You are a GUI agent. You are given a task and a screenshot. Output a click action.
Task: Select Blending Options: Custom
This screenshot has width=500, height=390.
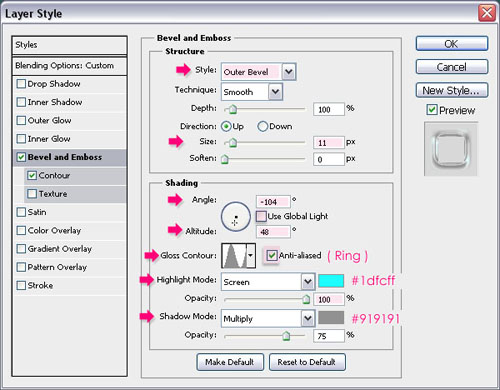(x=69, y=66)
